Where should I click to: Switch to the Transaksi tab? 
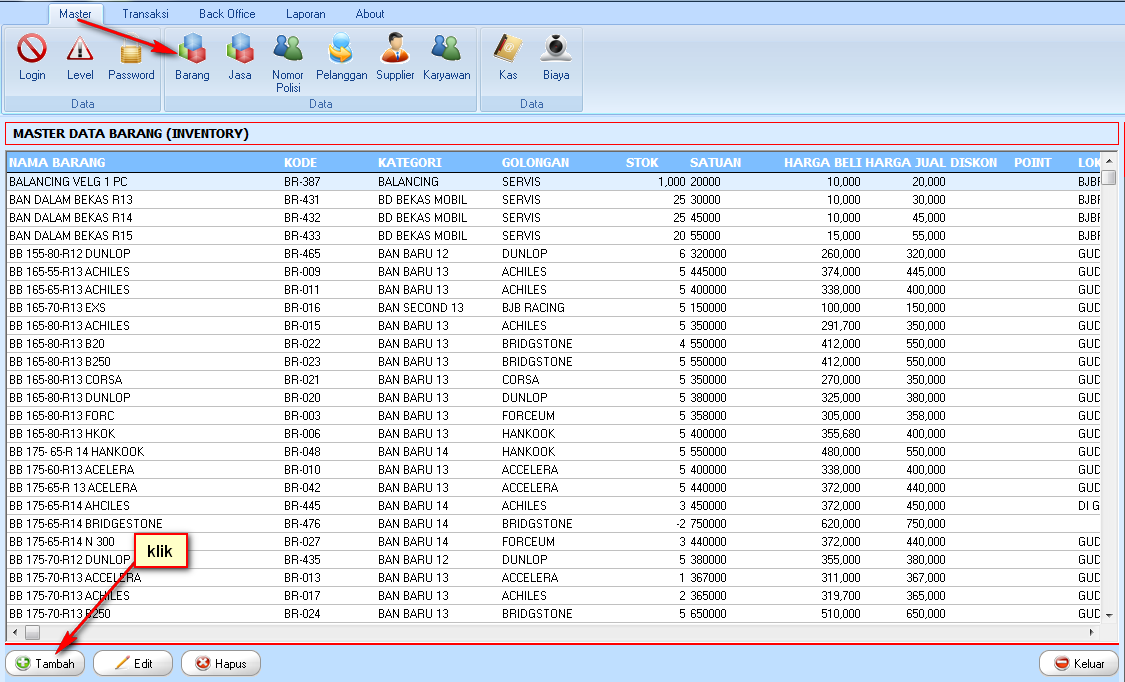tap(145, 13)
